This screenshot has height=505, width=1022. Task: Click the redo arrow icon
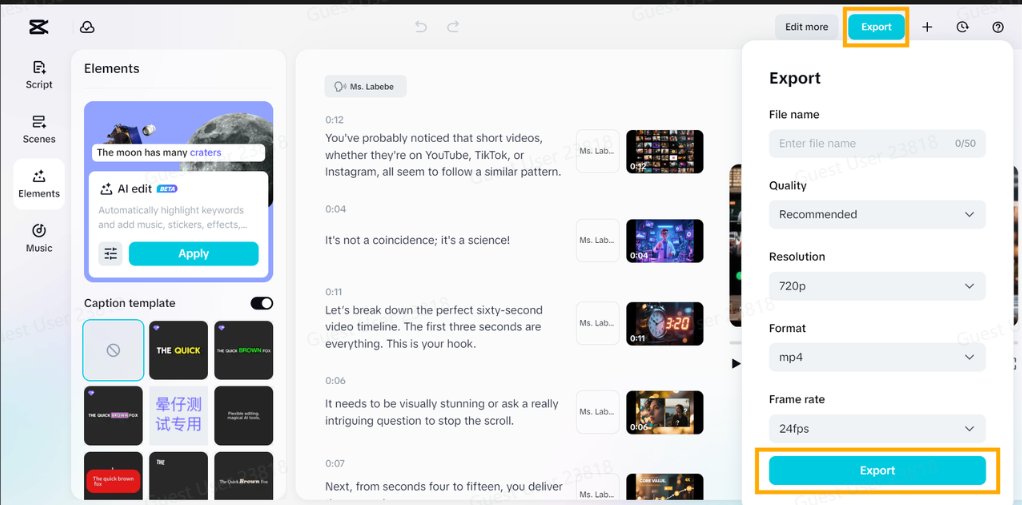(x=453, y=27)
